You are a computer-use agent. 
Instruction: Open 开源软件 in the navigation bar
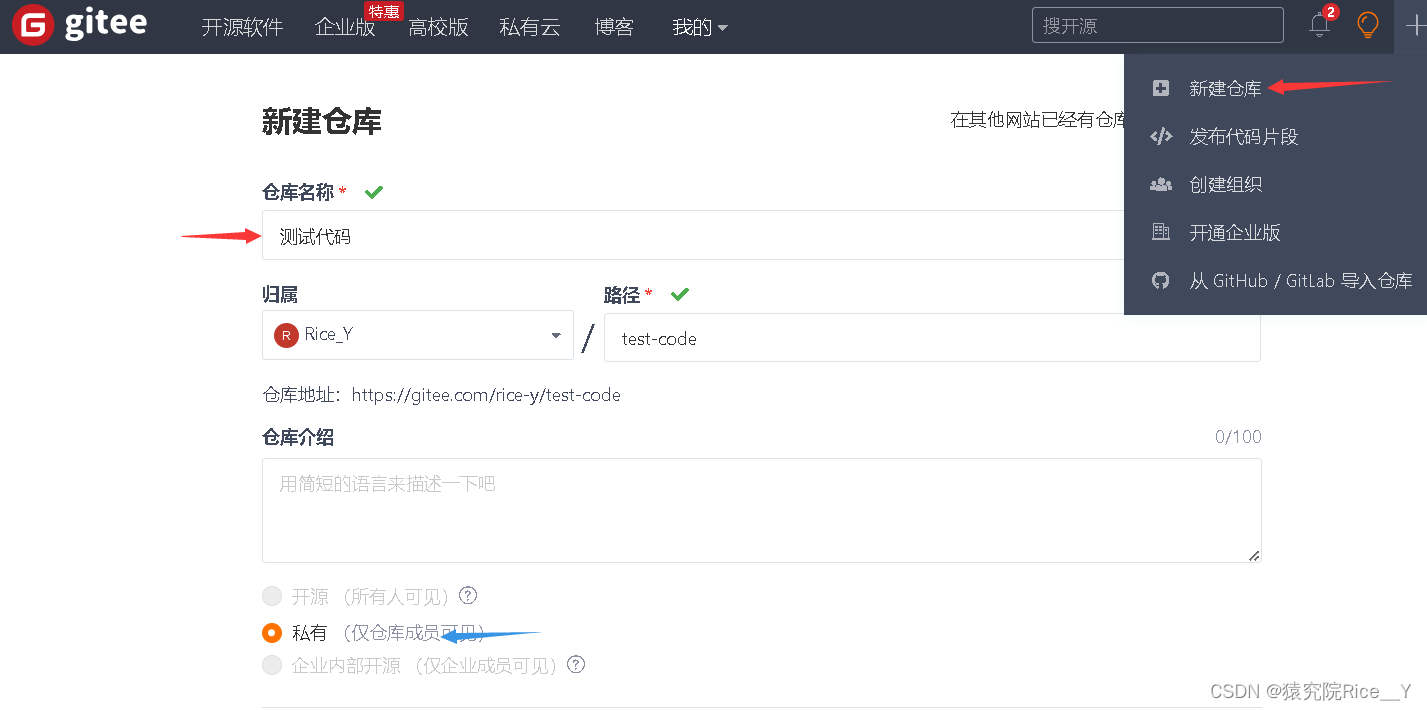click(x=242, y=27)
